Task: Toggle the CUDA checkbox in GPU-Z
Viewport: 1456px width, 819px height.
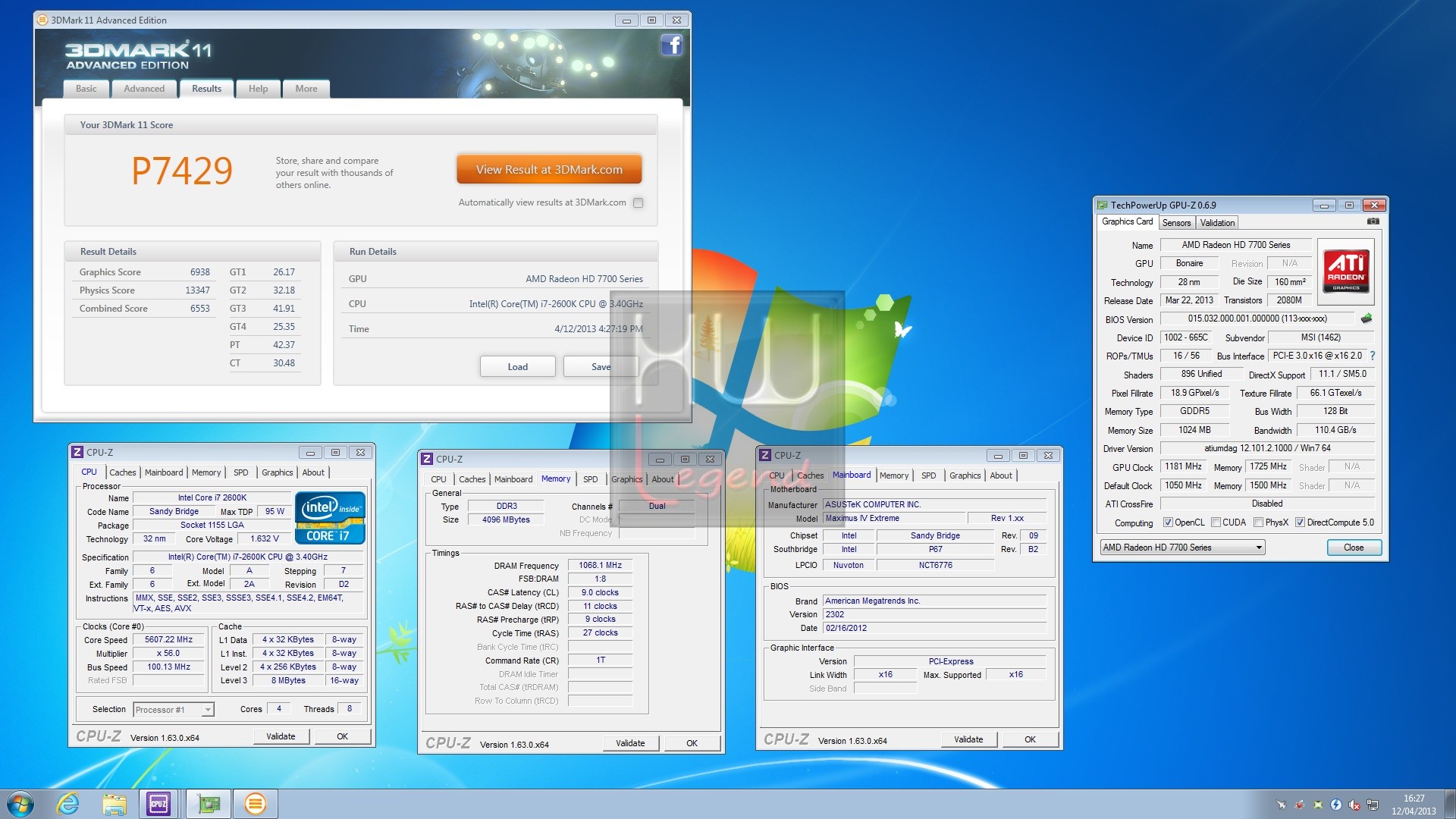Action: point(1216,522)
